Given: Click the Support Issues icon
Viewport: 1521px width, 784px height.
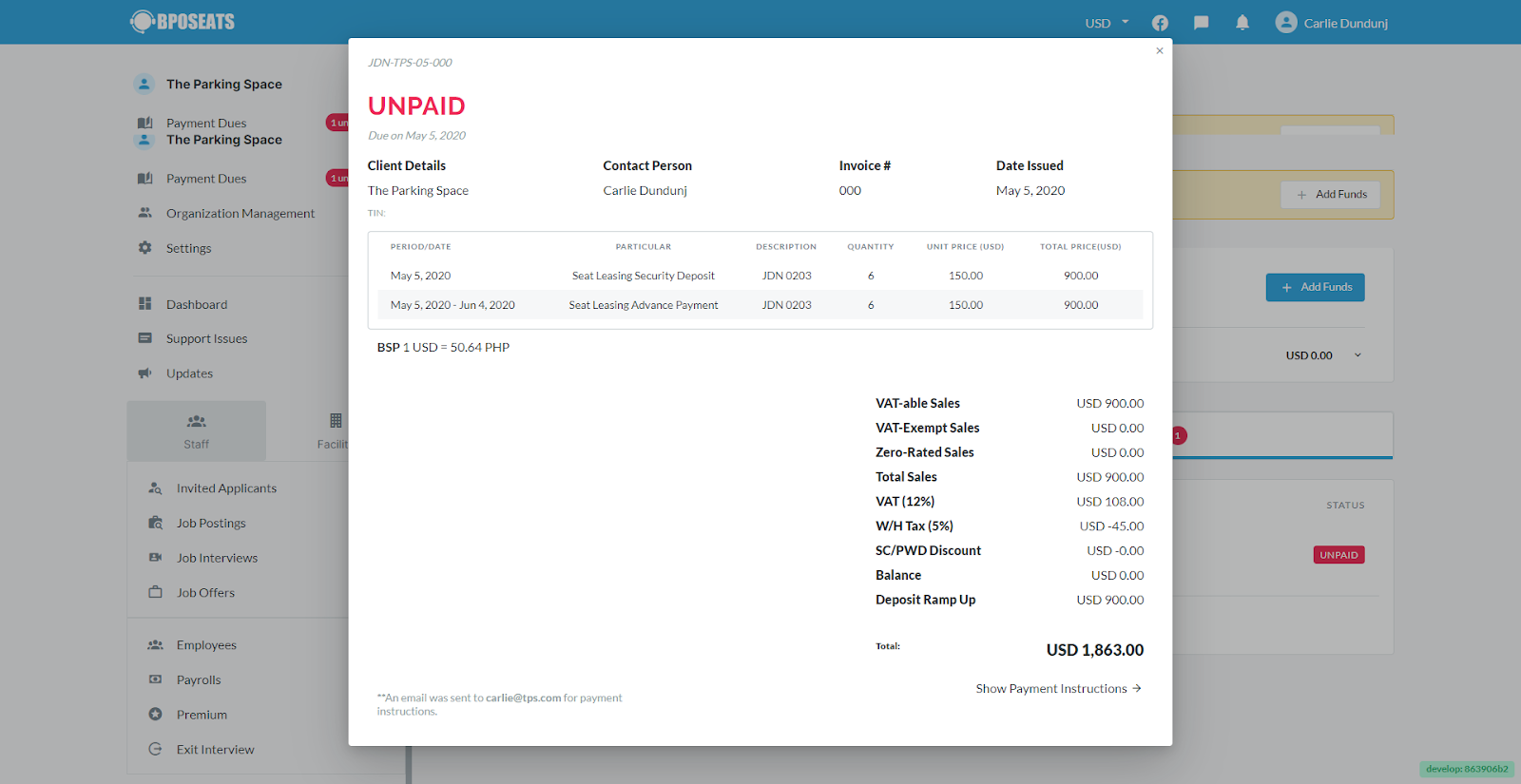Looking at the screenshot, I should coord(144,338).
